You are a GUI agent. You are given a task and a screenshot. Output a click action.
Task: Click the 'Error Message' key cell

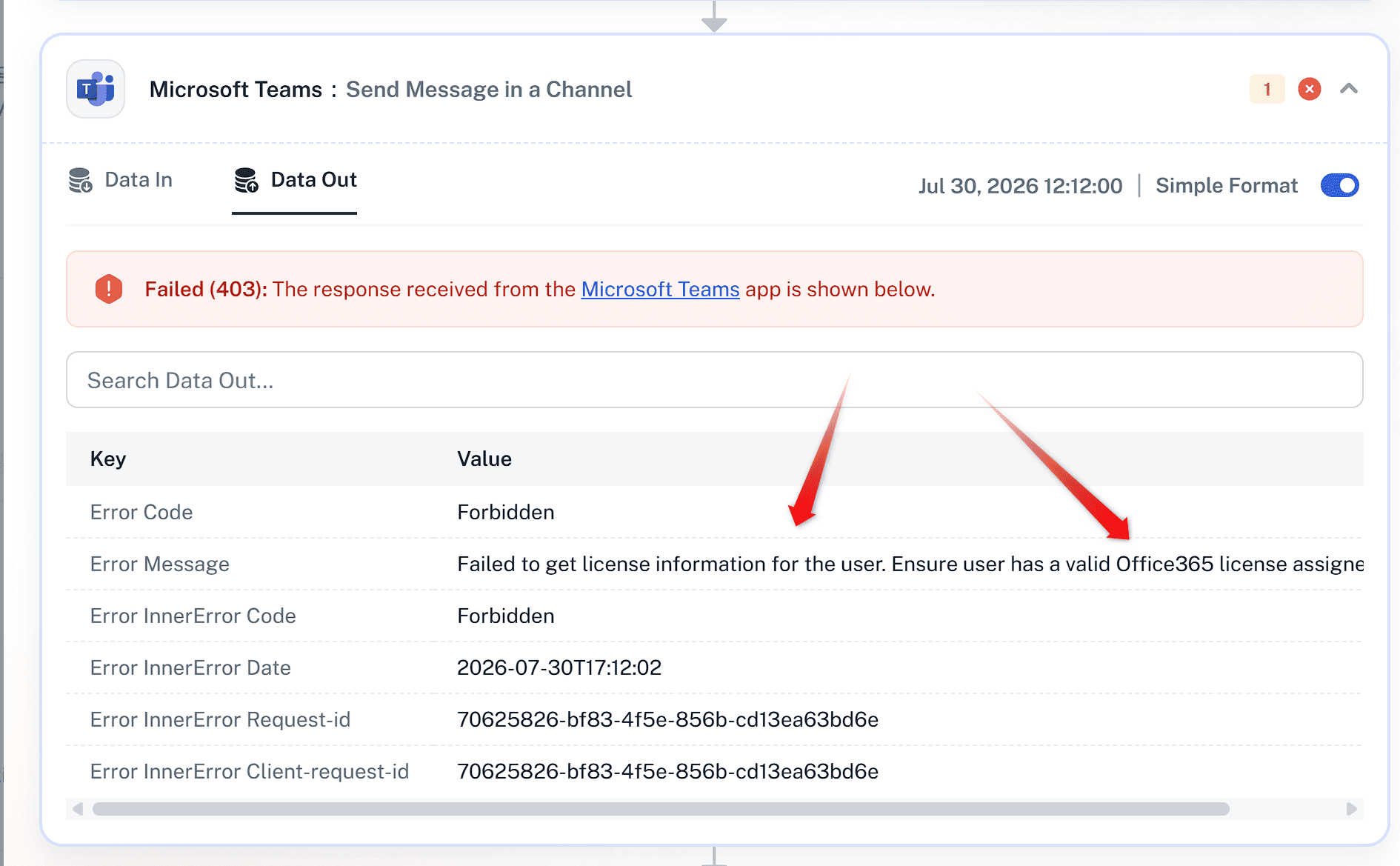tap(160, 564)
